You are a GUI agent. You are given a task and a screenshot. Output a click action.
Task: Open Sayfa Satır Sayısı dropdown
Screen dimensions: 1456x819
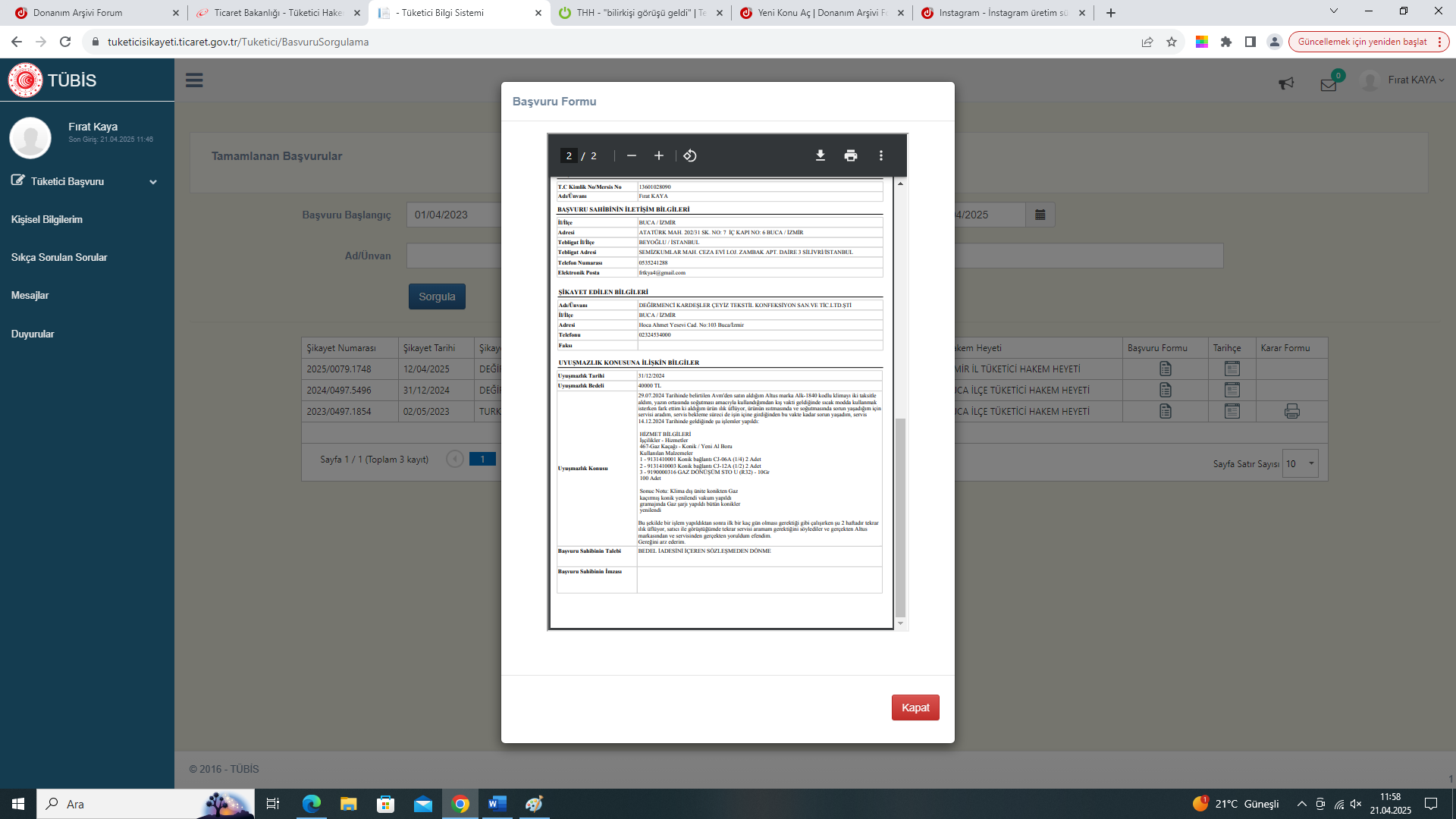pos(1301,463)
